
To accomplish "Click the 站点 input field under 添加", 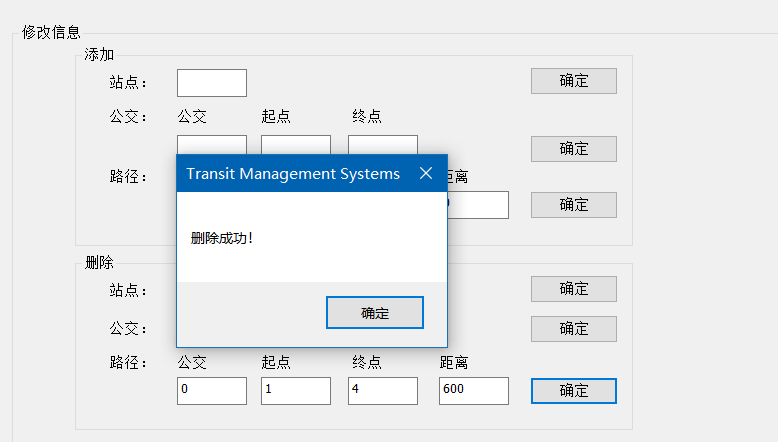I will coord(212,83).
